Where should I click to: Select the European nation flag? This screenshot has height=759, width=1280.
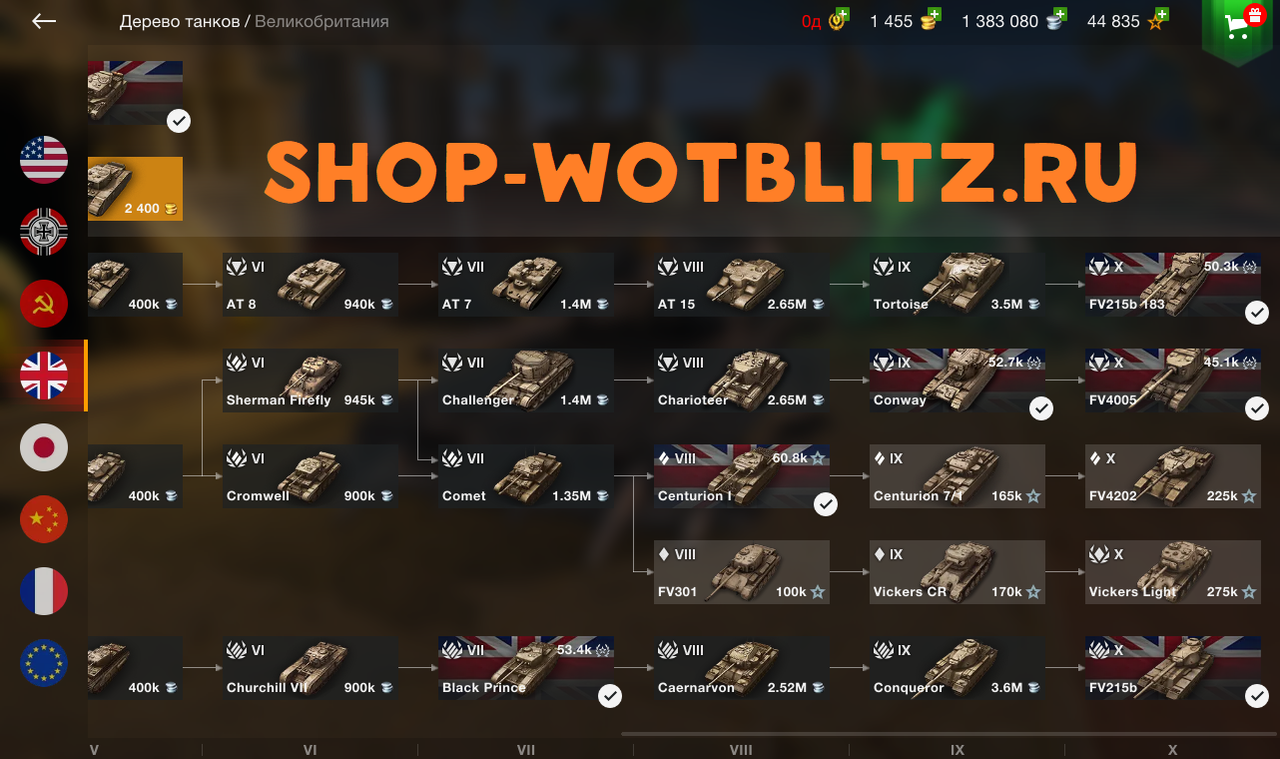pyautogui.click(x=44, y=664)
